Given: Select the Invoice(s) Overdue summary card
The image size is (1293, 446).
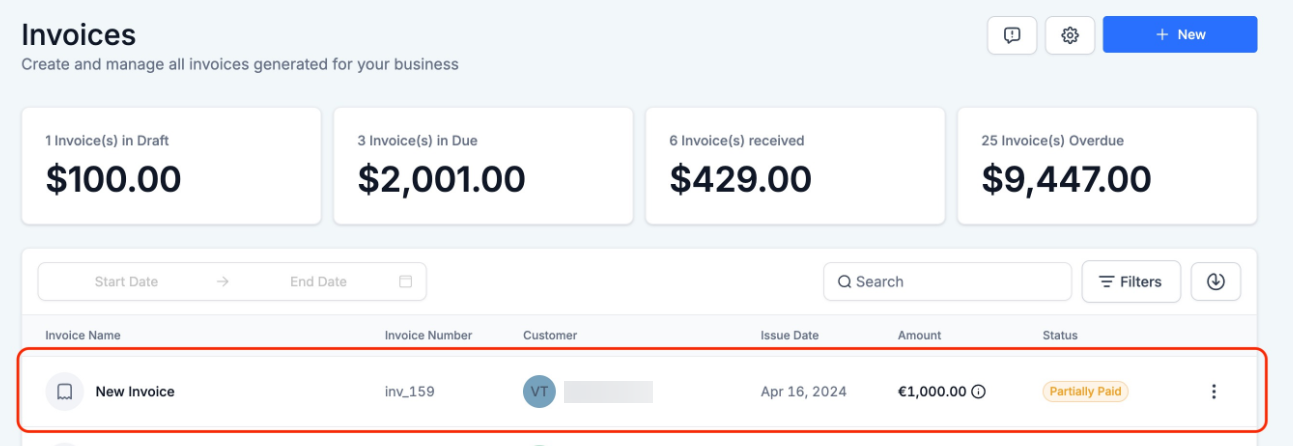Looking at the screenshot, I should tap(1107, 166).
